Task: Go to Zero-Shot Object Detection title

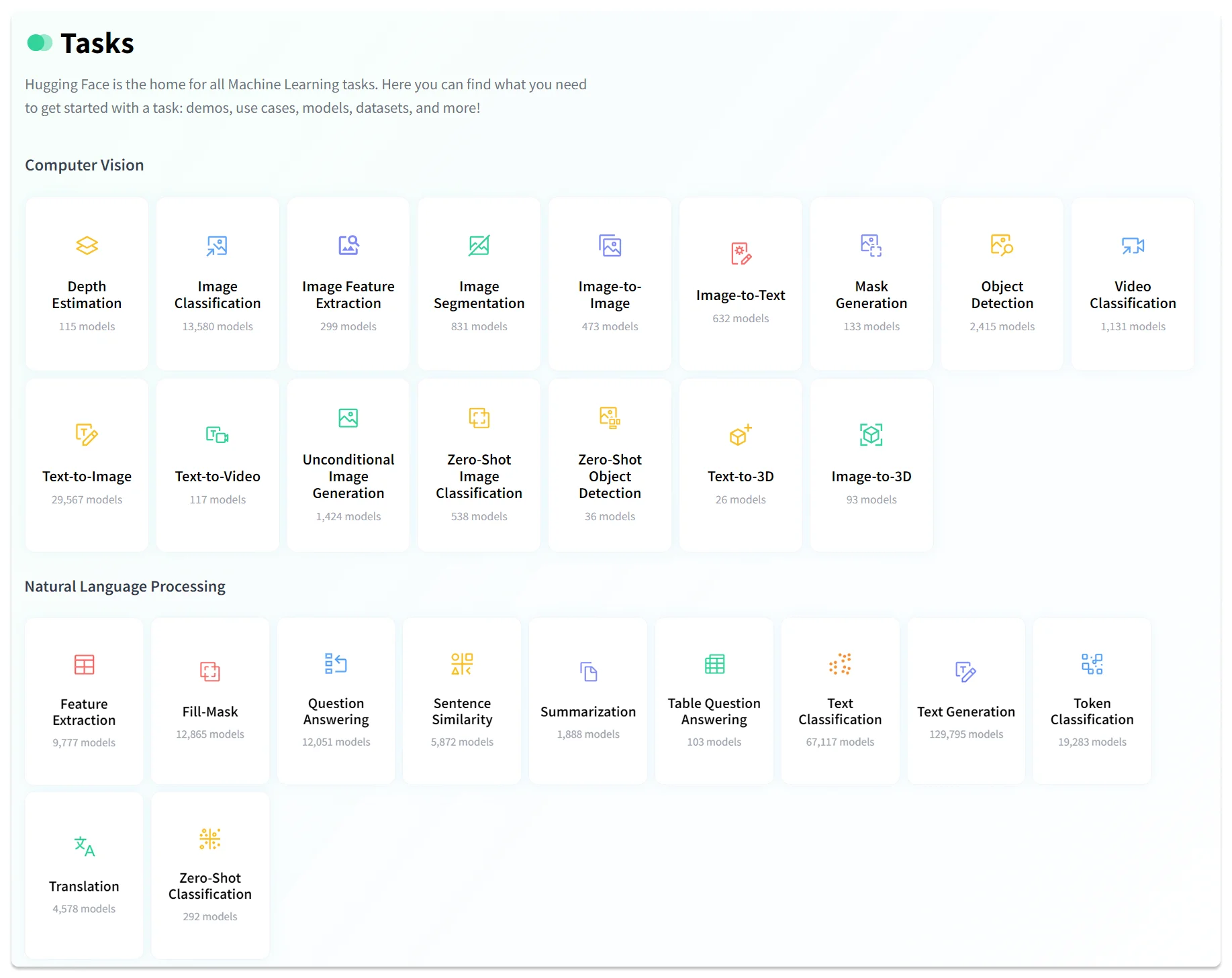Action: click(x=610, y=477)
